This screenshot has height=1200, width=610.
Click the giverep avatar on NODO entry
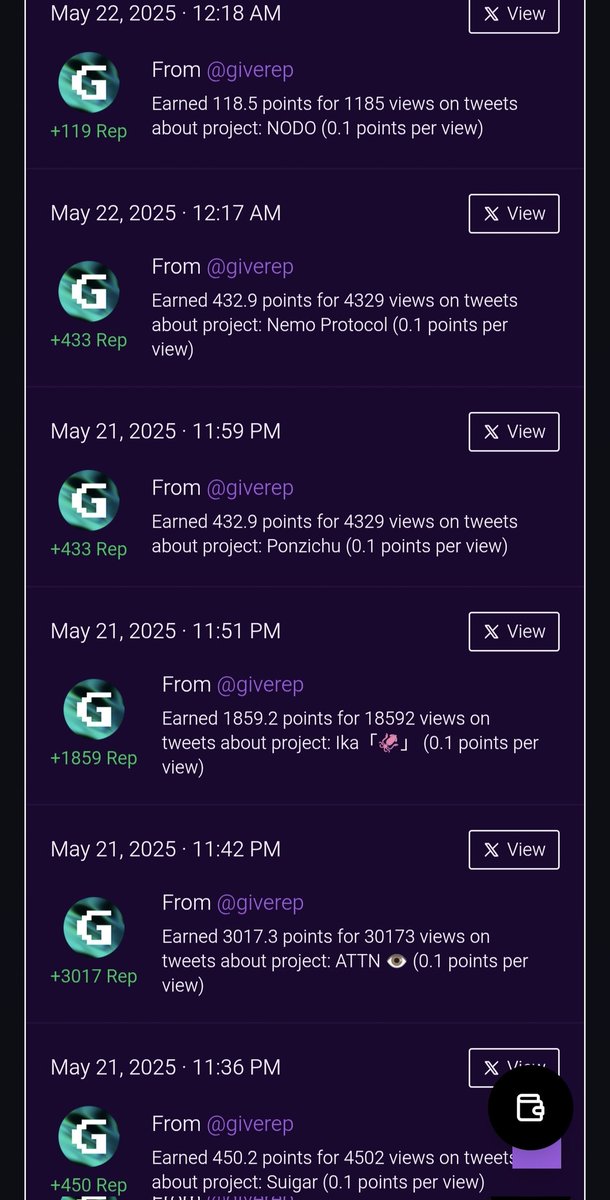pos(89,82)
